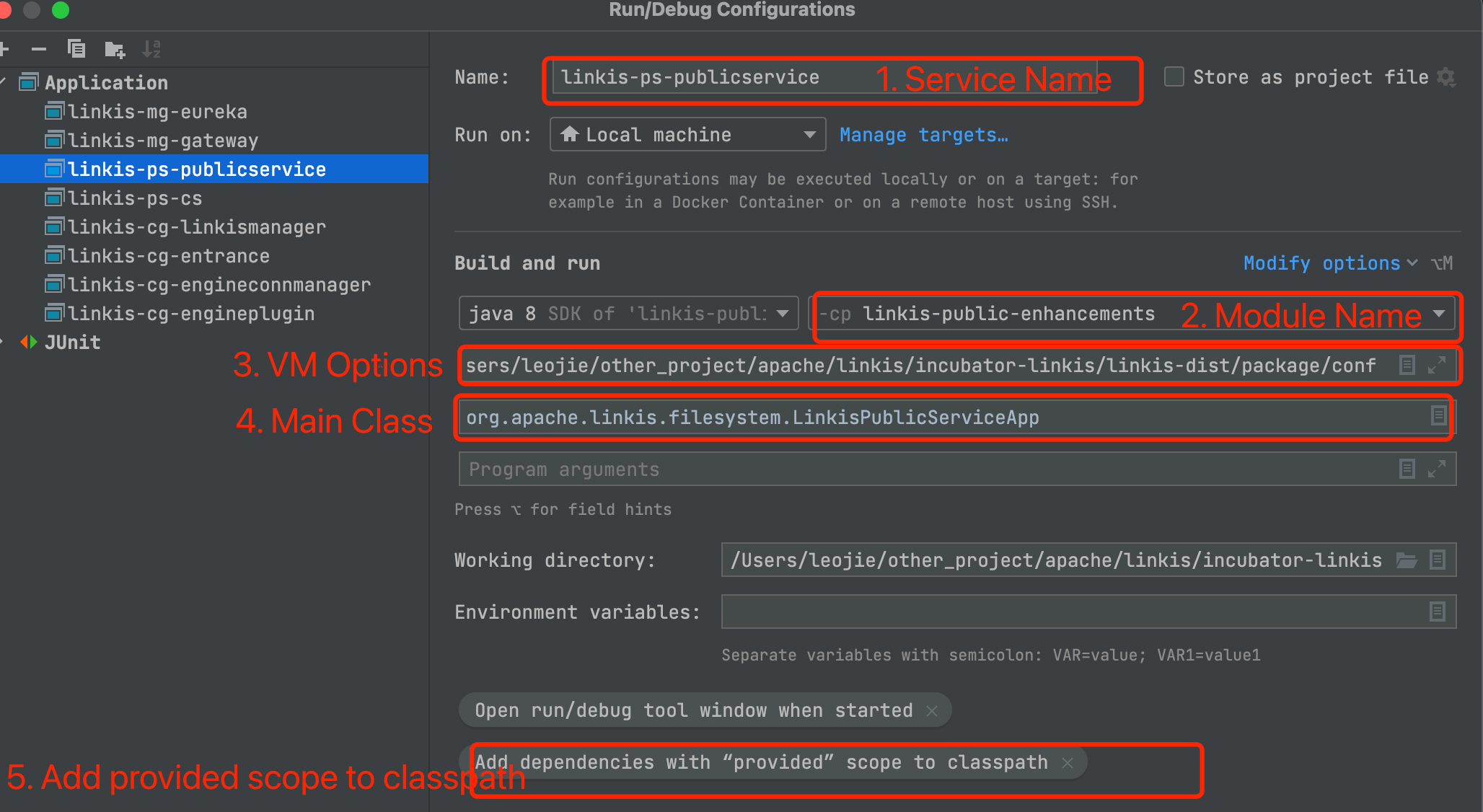Click the gear icon beside Store as project file

[x=1445, y=76]
